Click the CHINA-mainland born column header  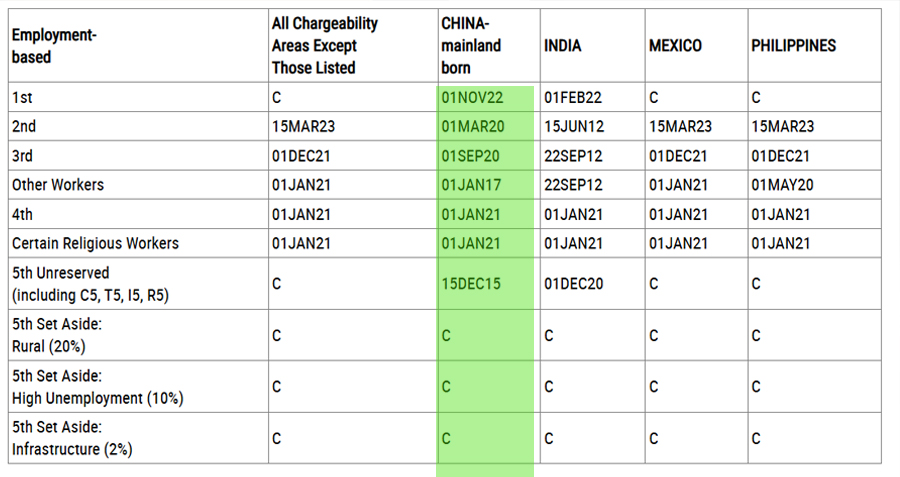(471, 46)
